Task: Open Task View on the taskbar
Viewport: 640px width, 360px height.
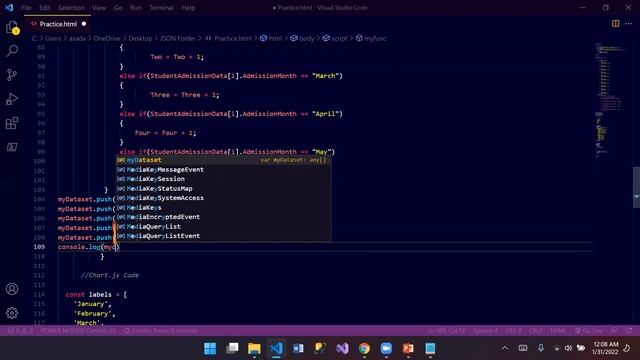Action: (x=232, y=349)
